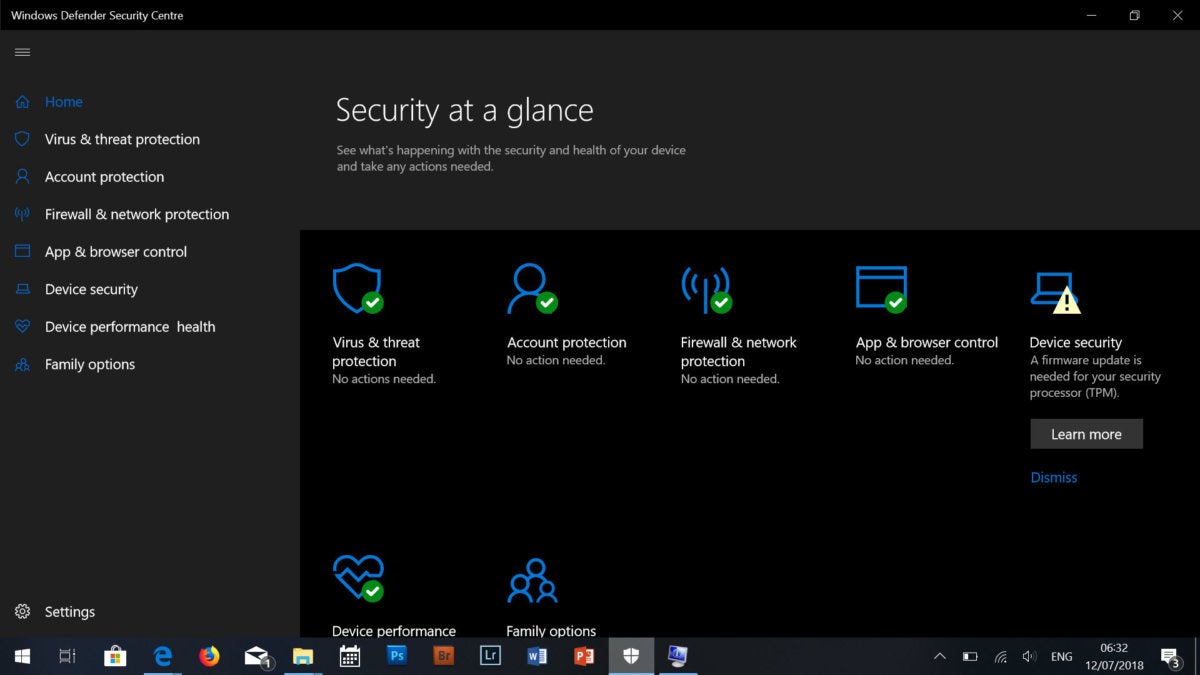Click the Account protection tile title
Screen dimensions: 1200x675
tap(567, 342)
